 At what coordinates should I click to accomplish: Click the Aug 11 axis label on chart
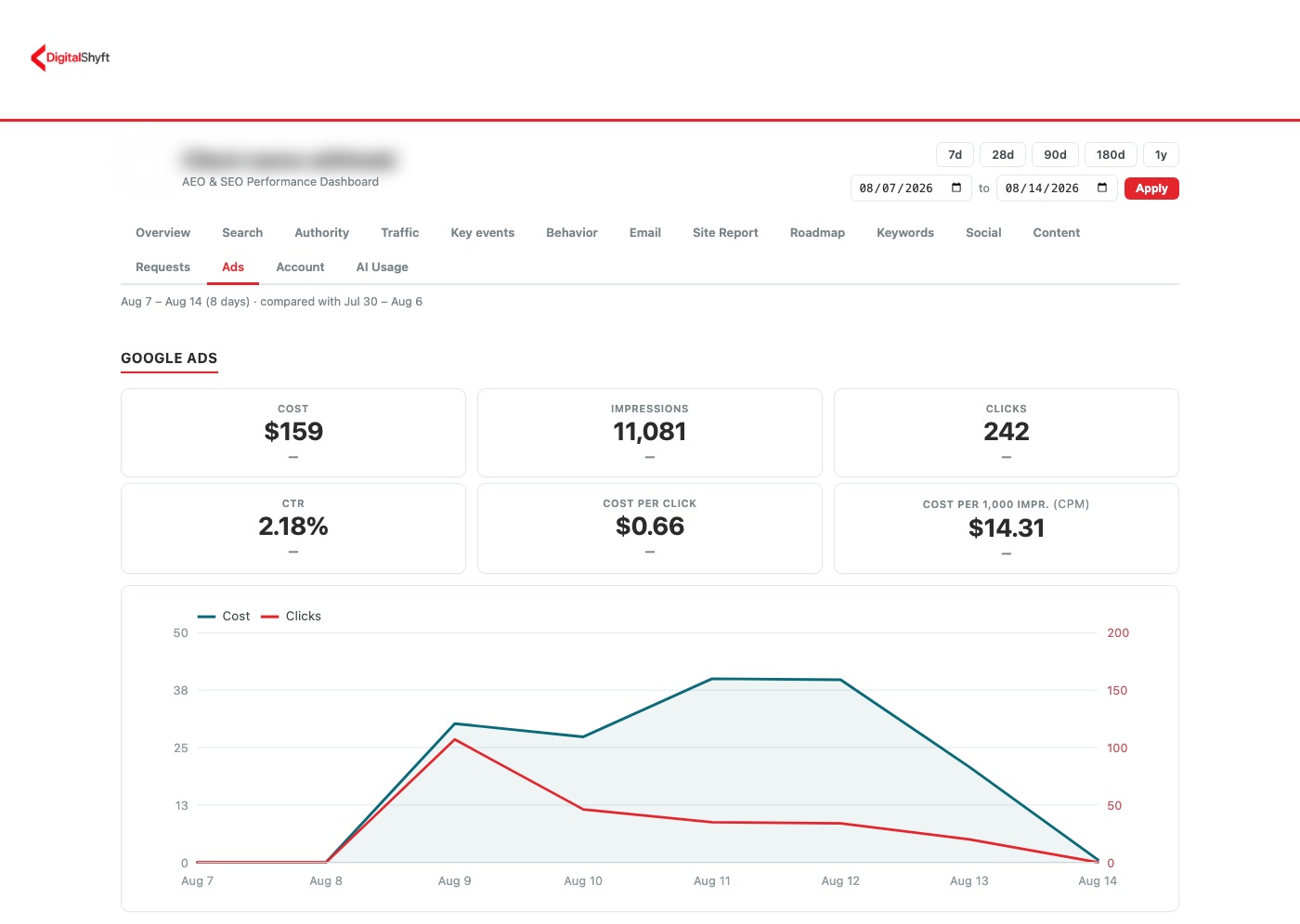[712, 881]
